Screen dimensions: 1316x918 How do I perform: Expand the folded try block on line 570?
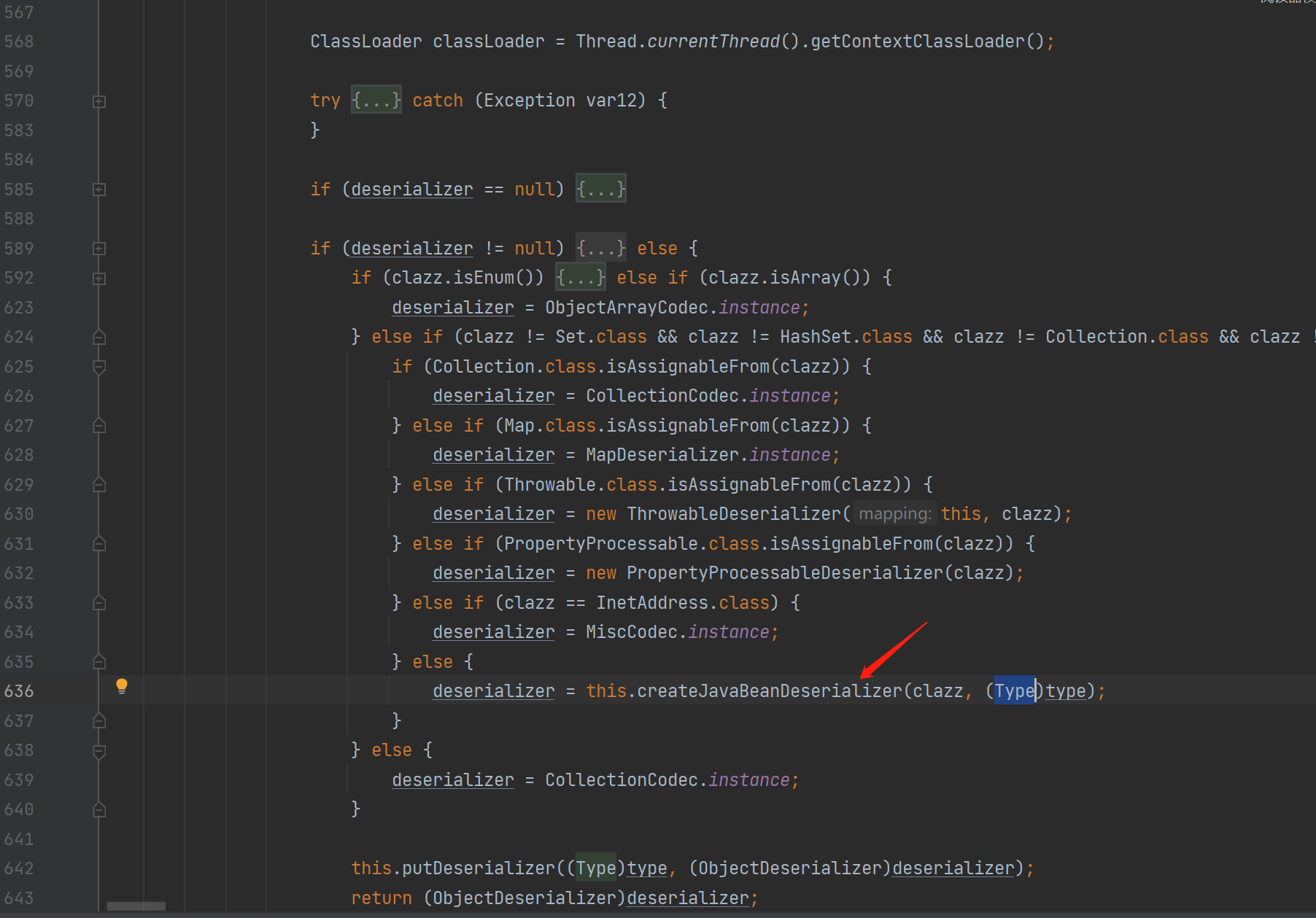99,101
